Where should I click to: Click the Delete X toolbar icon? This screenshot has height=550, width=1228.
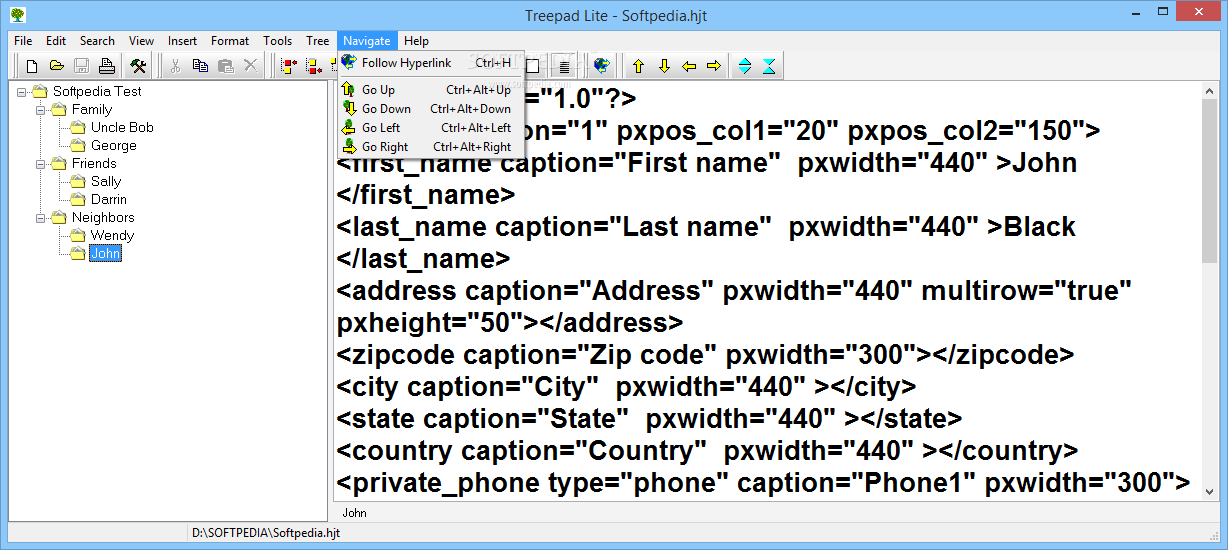click(x=251, y=66)
